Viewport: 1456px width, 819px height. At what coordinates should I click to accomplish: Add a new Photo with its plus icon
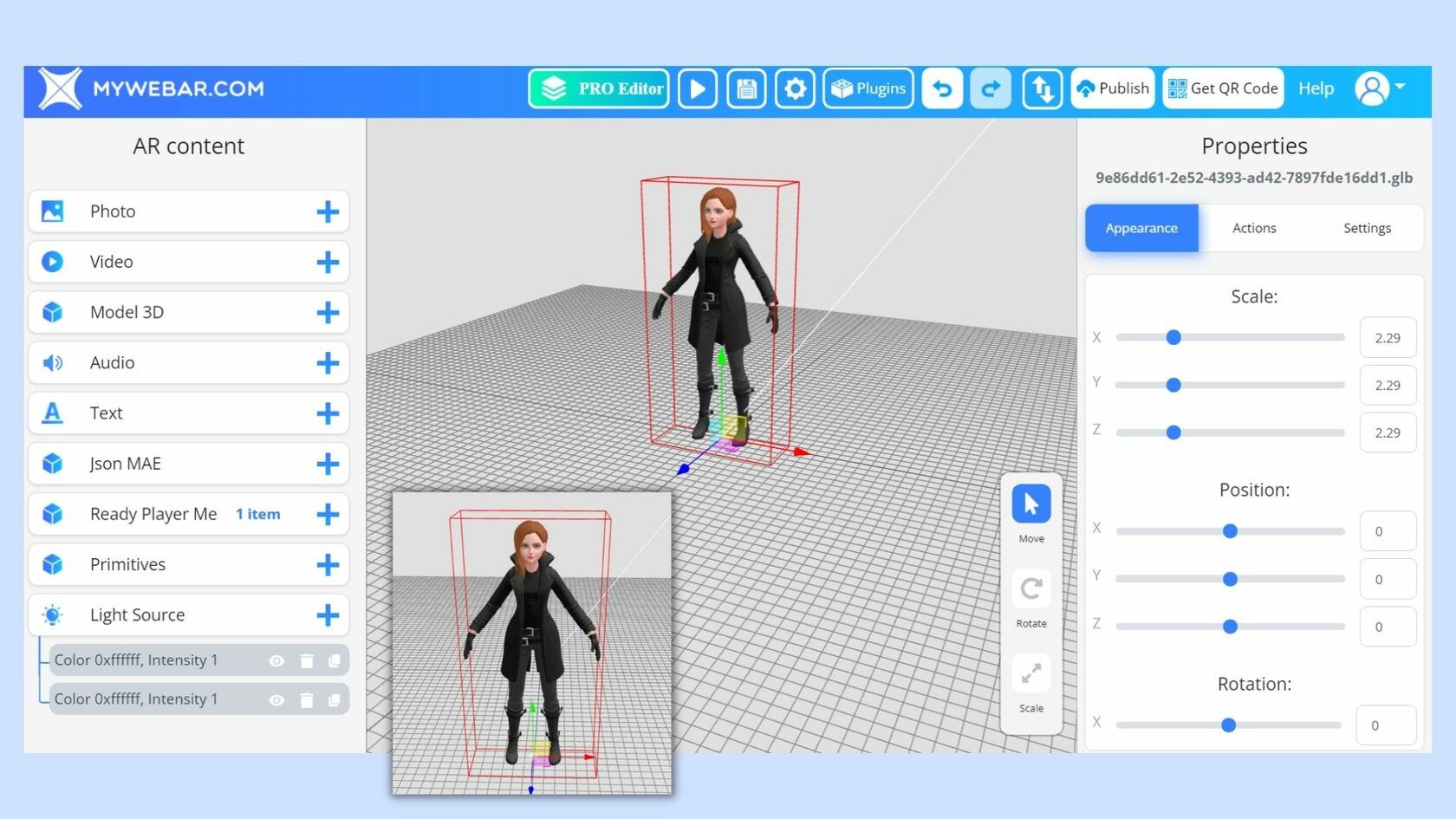point(328,211)
